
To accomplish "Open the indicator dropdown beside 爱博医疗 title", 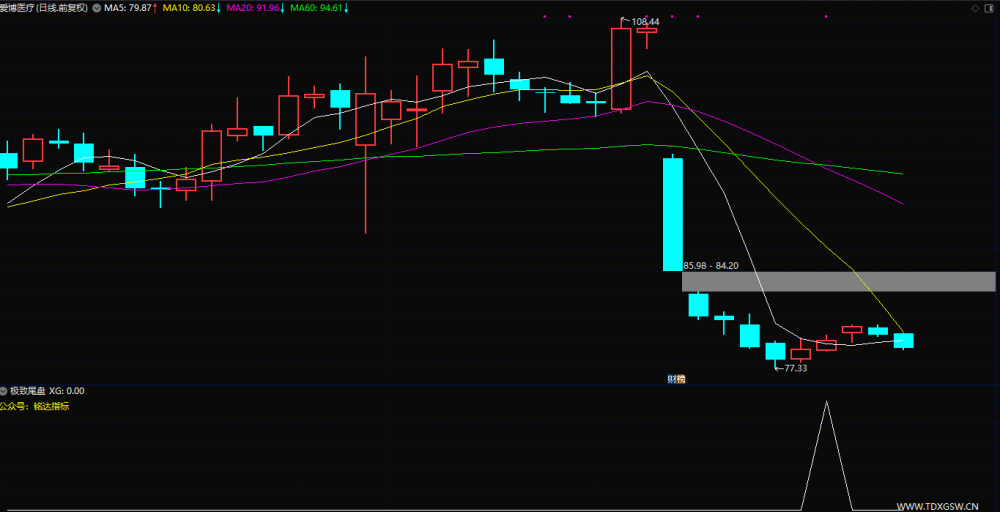I will 96,8.
